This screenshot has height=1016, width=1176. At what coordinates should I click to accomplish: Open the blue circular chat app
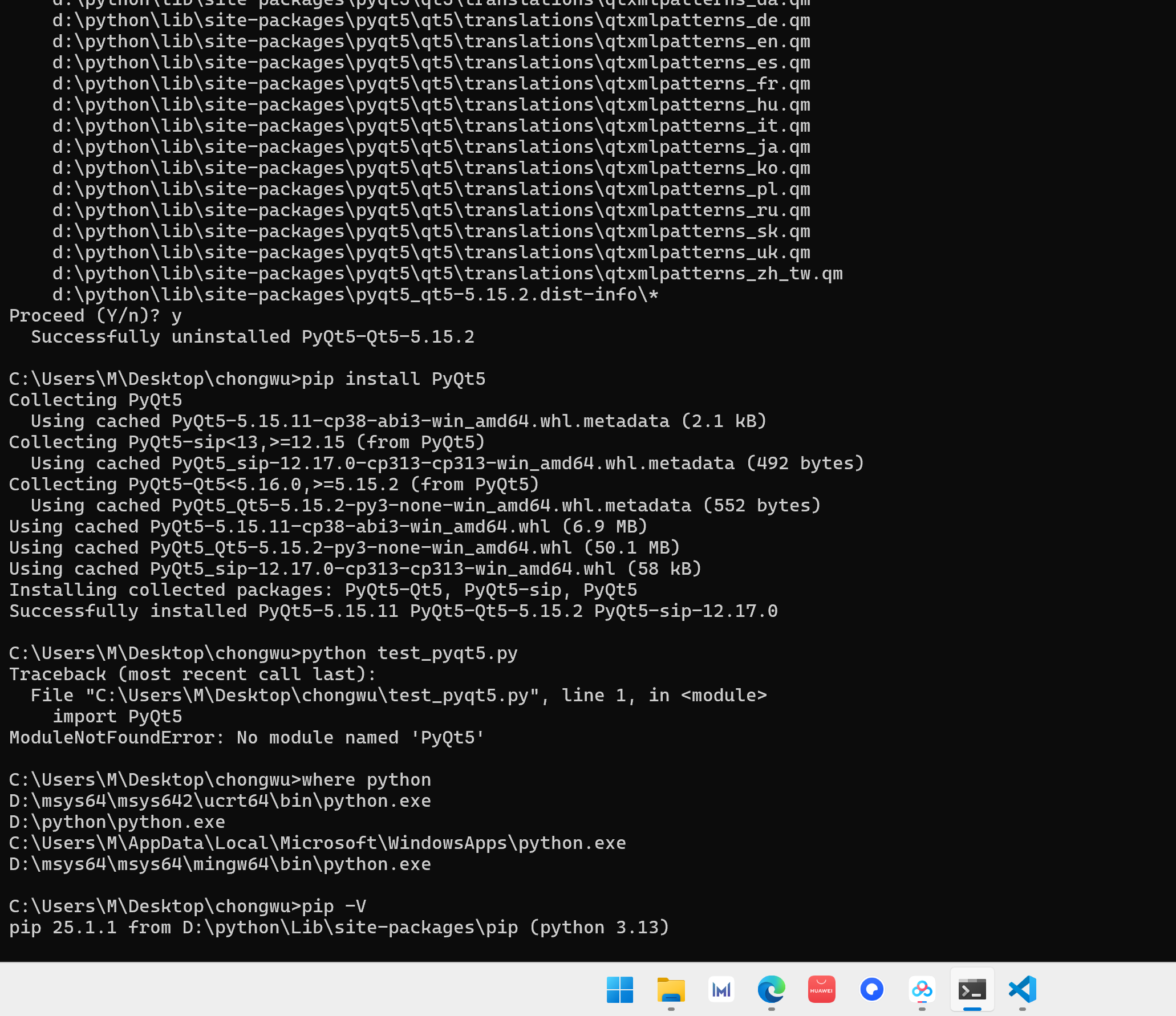871,990
